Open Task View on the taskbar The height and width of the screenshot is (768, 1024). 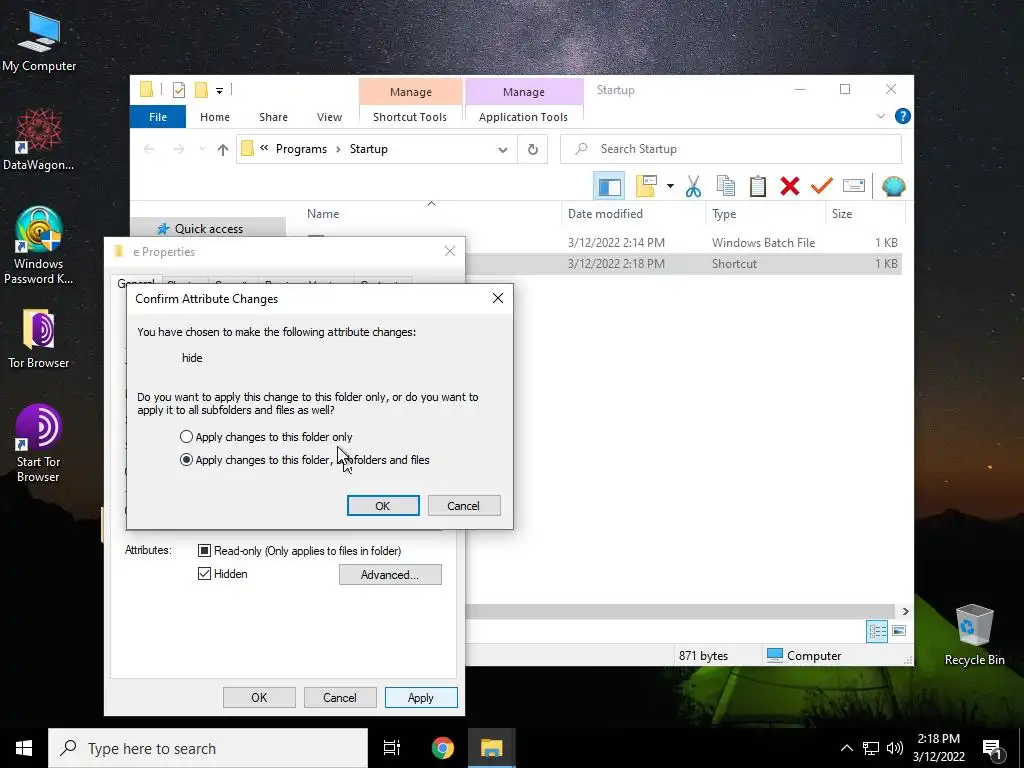click(392, 748)
